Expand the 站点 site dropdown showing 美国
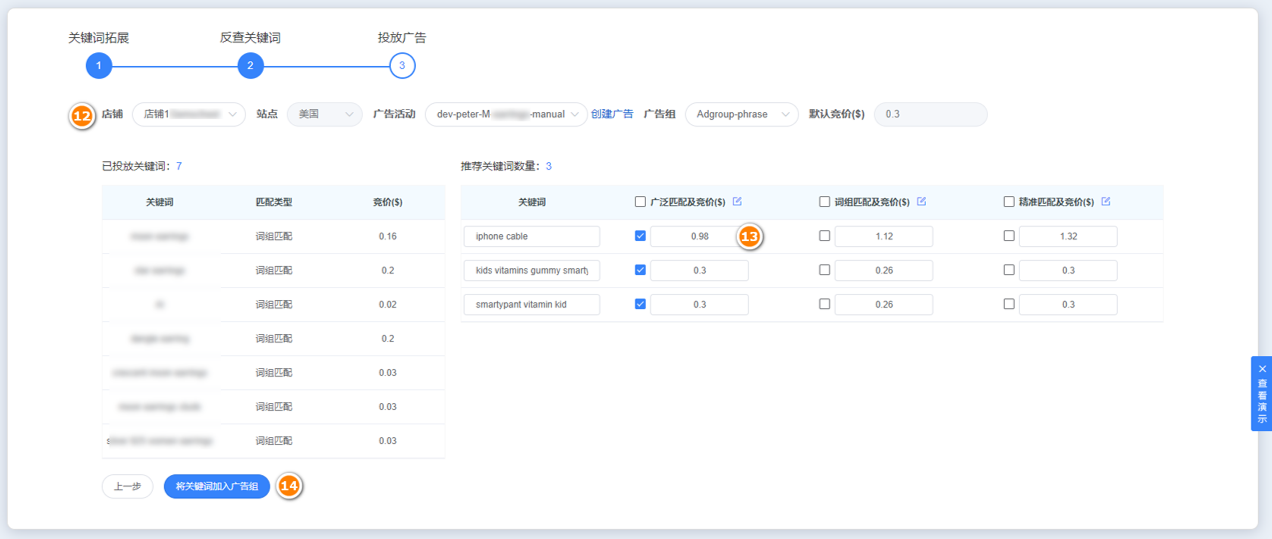This screenshot has height=539, width=1272. pos(325,114)
